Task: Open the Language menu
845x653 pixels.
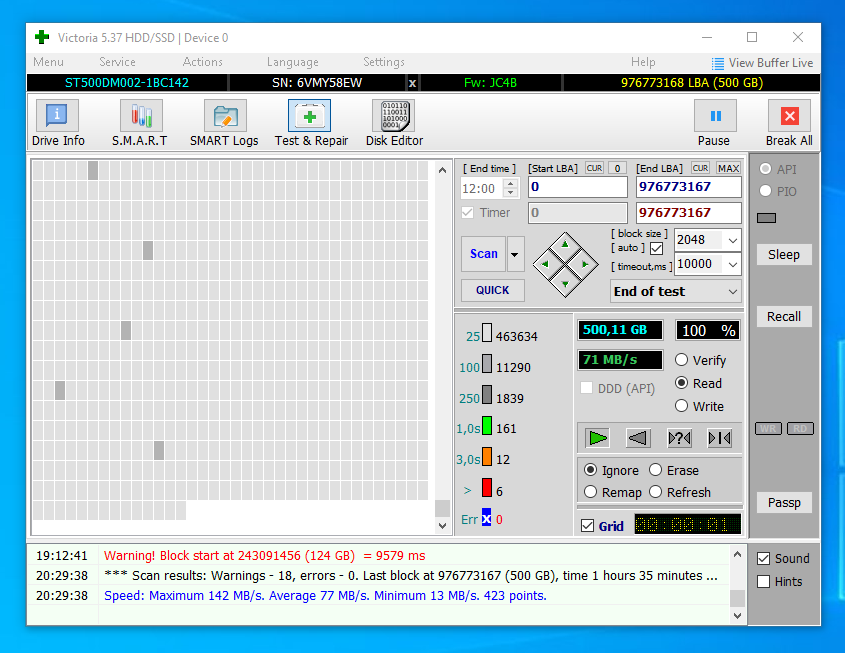Action: (x=293, y=62)
